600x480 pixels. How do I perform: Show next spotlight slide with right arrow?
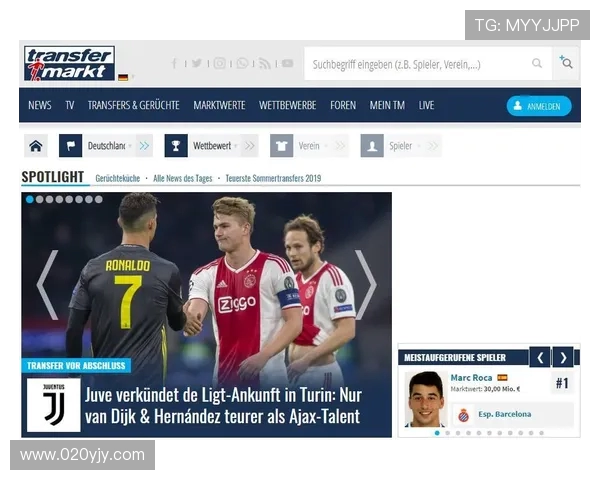(366, 284)
